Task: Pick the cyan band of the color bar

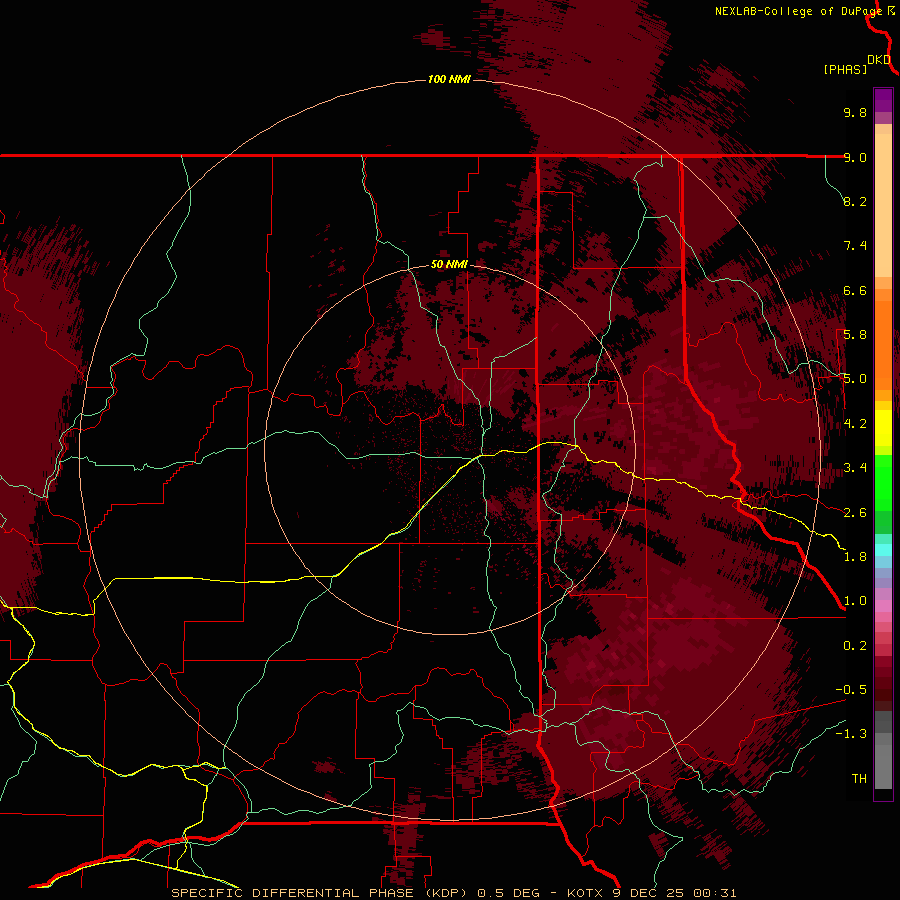Action: click(883, 550)
